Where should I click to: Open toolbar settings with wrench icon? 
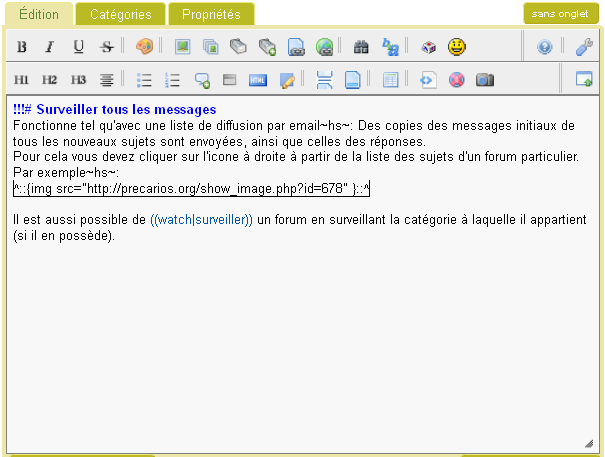[x=584, y=47]
